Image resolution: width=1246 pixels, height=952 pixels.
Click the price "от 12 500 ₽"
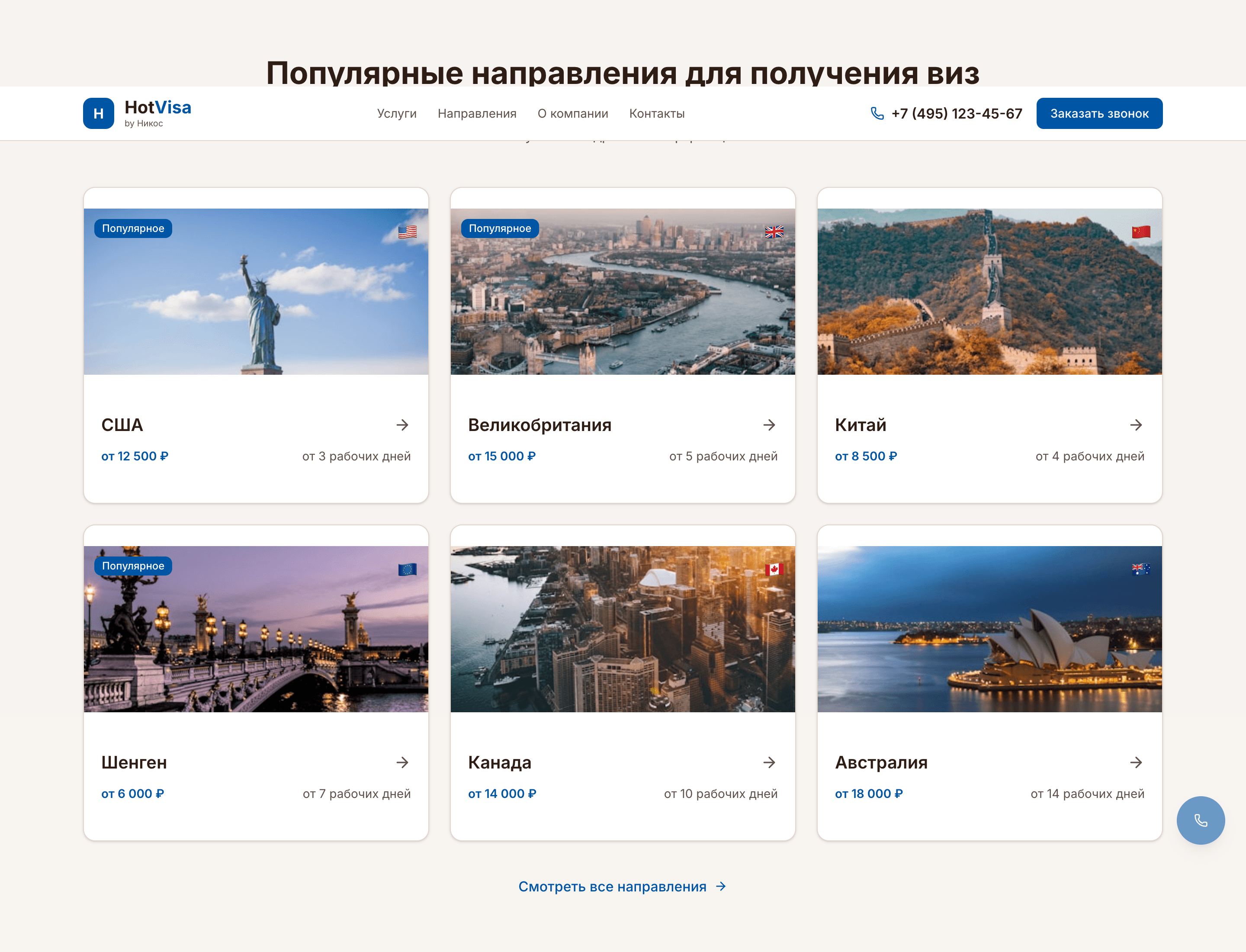tap(135, 456)
